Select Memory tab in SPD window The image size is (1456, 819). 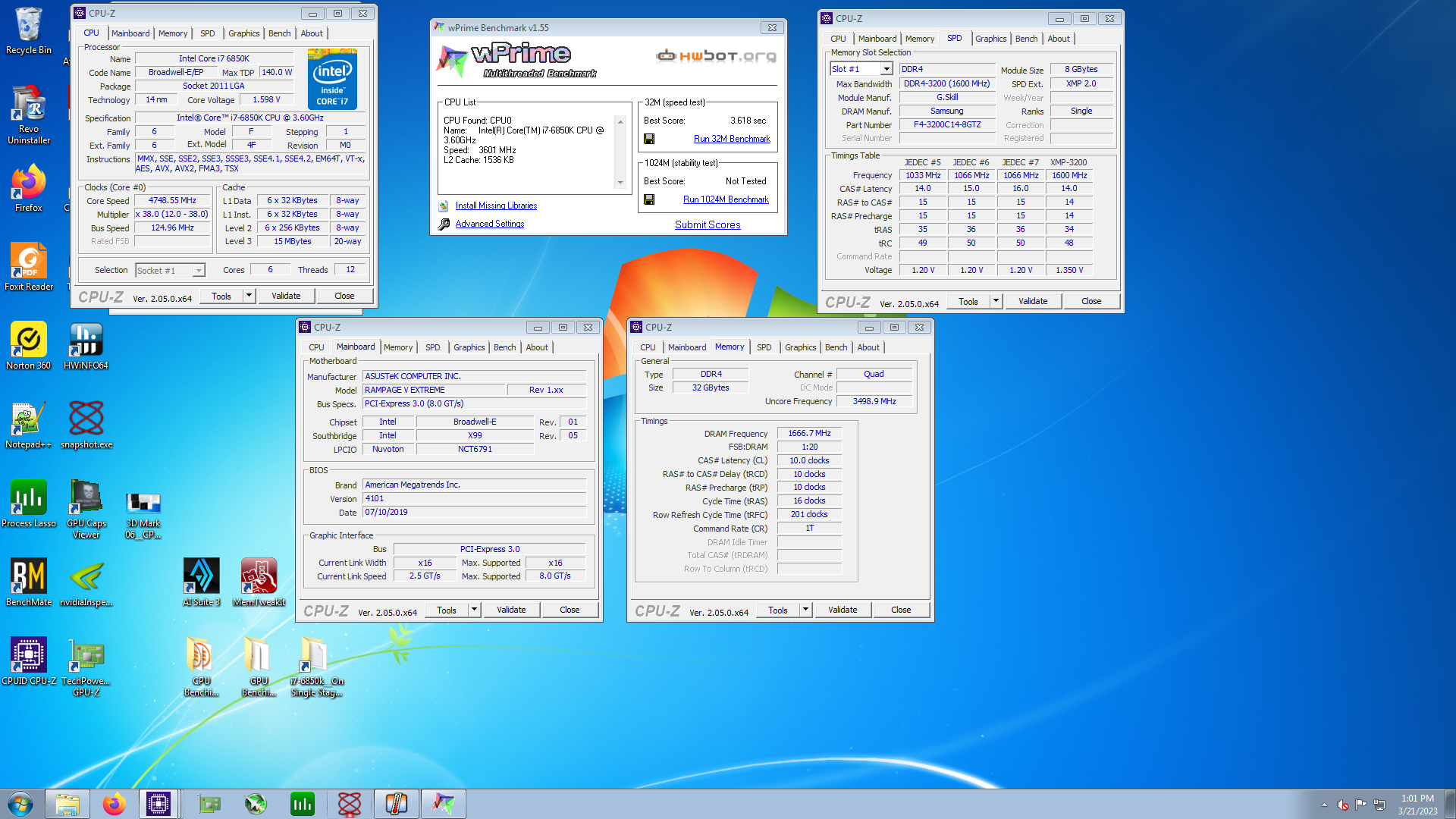(919, 39)
